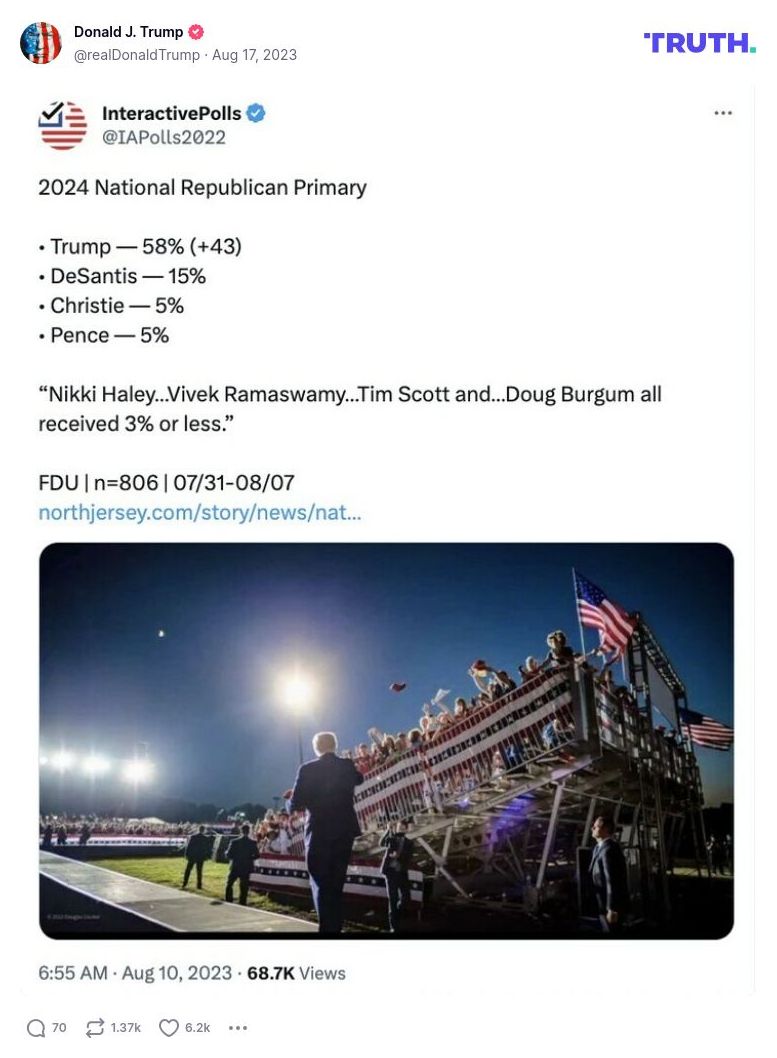Open the ellipsis menu below the post
Viewport: 777px width, 1058px height.
[237, 1029]
